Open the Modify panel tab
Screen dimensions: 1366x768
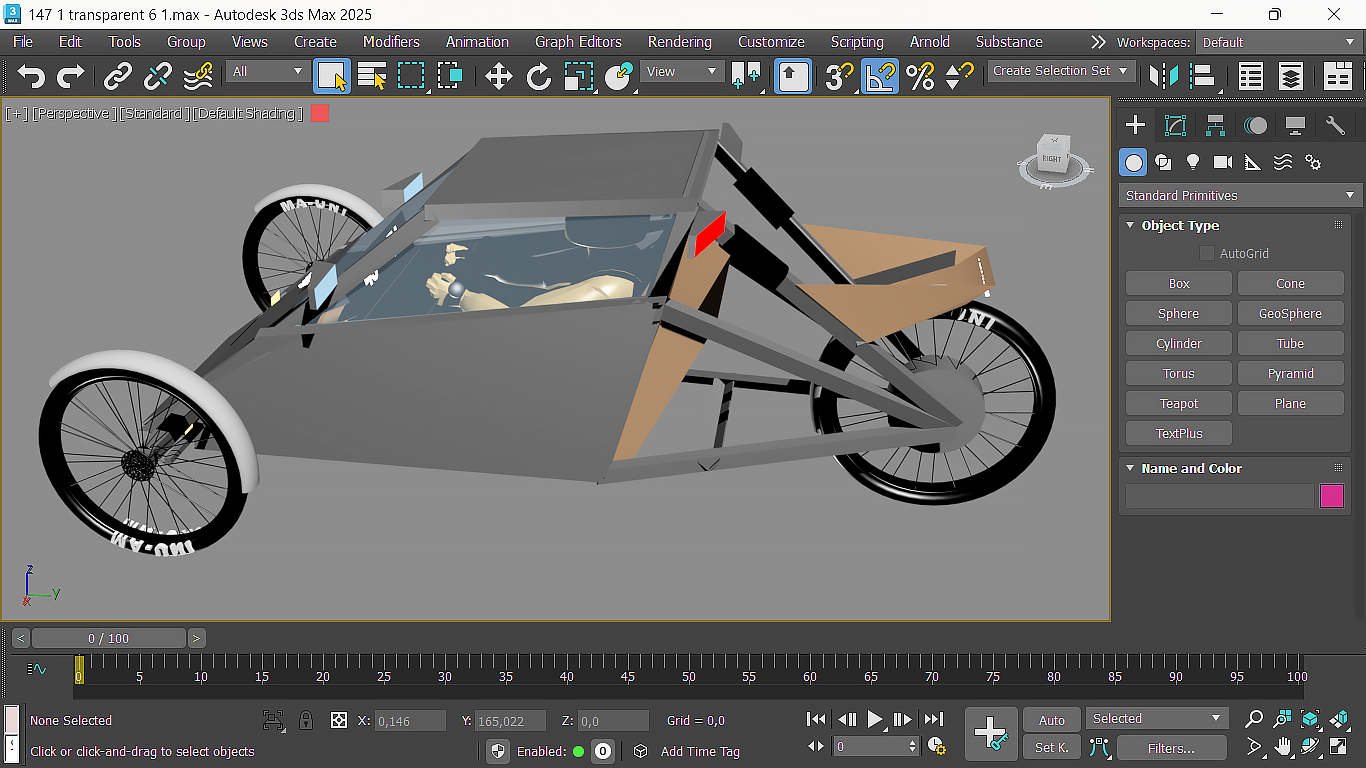click(1175, 125)
